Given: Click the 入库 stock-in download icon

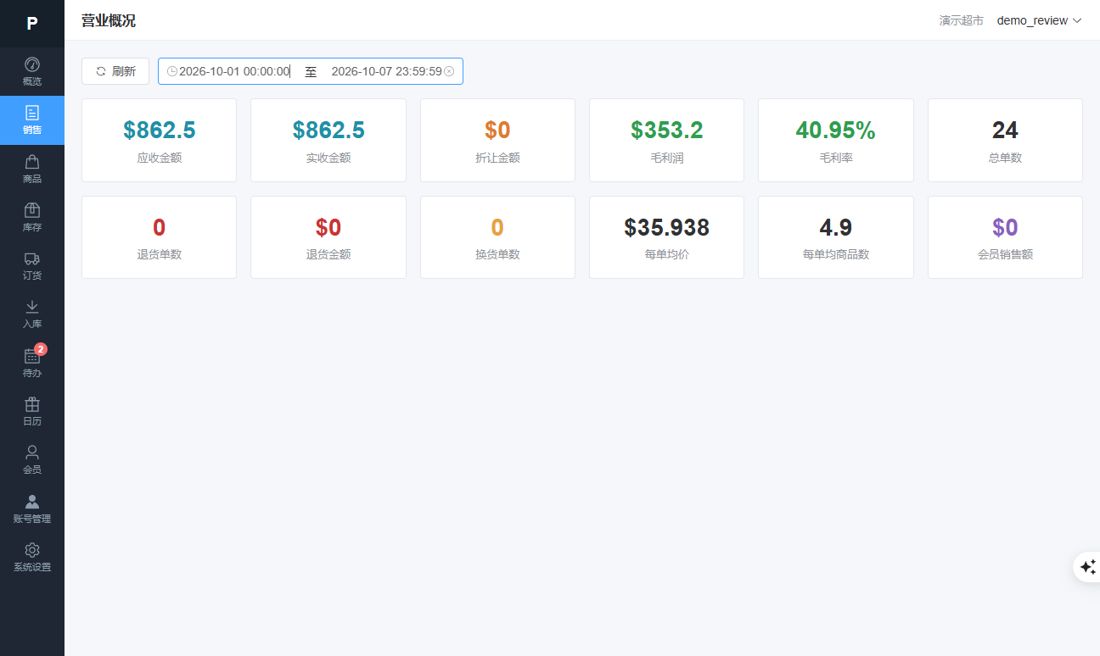Looking at the screenshot, I should click(32, 314).
